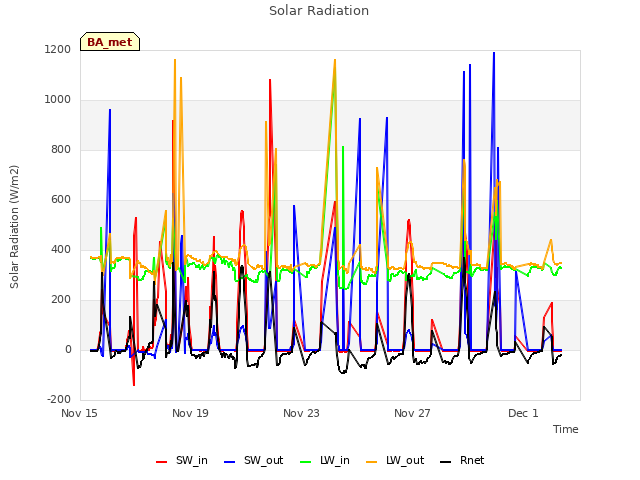Click the Nov 23 x-axis tick label
The width and height of the screenshot is (640, 480).
(x=301, y=413)
